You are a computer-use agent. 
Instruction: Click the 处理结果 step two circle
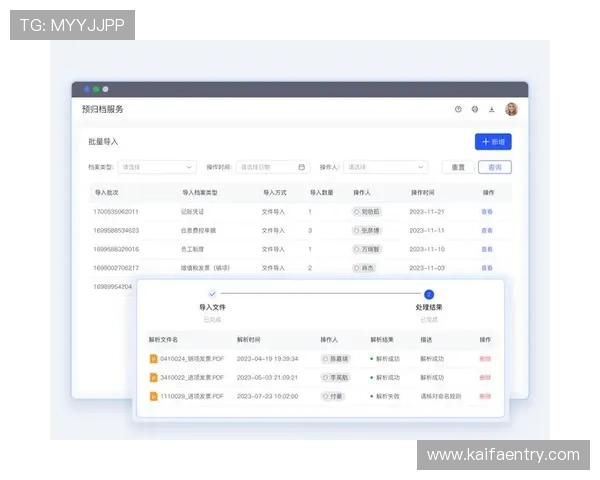pyautogui.click(x=429, y=294)
